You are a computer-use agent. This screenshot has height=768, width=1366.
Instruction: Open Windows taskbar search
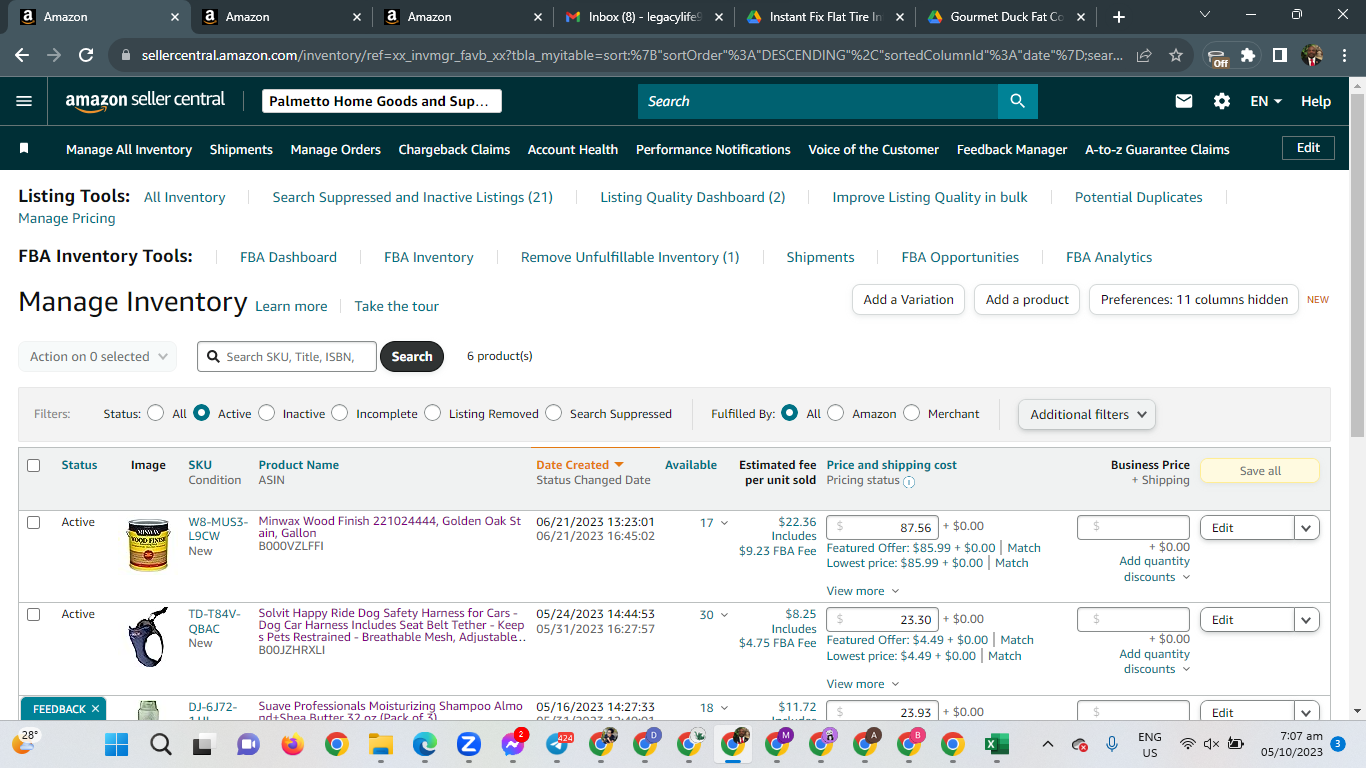pos(160,744)
